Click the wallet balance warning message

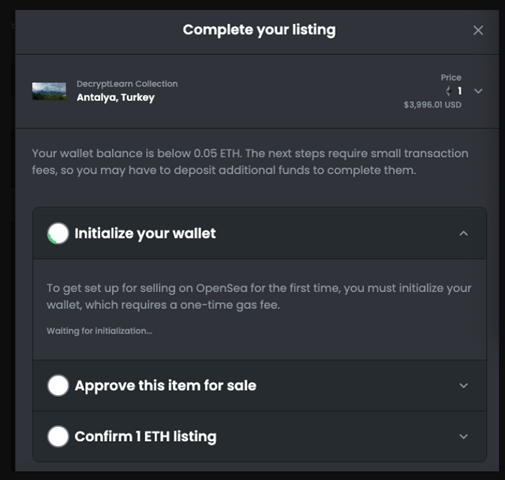pos(250,162)
